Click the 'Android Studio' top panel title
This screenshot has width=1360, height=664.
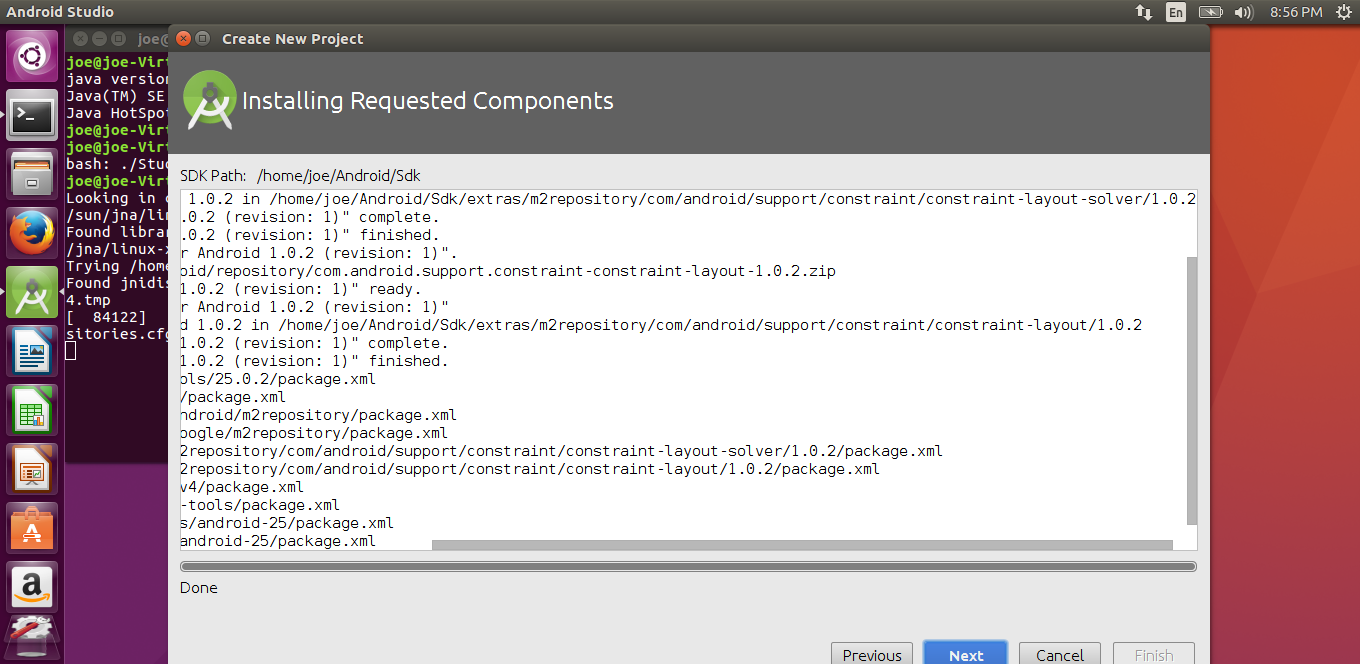tap(60, 12)
